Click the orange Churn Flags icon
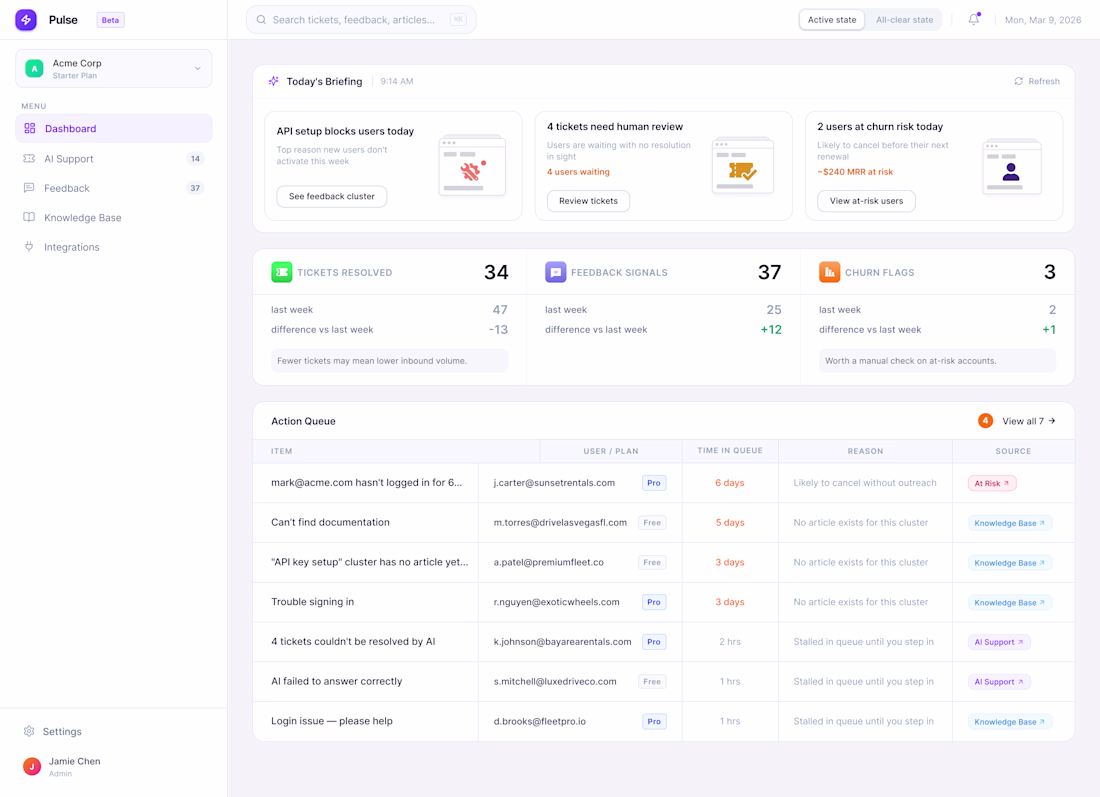This screenshot has width=1100, height=797. (829, 272)
